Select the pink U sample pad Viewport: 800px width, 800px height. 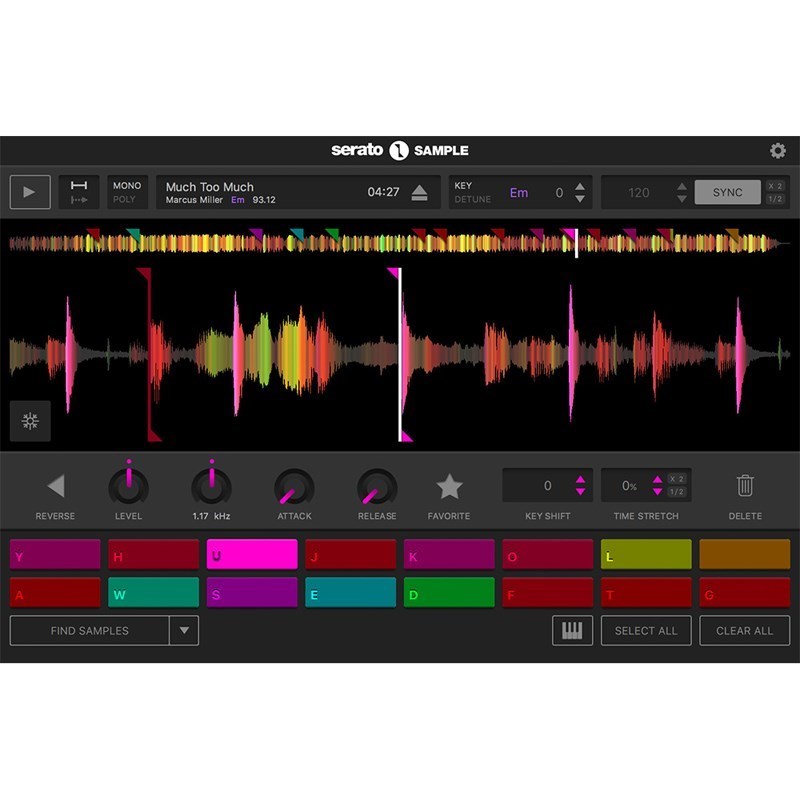(x=252, y=554)
